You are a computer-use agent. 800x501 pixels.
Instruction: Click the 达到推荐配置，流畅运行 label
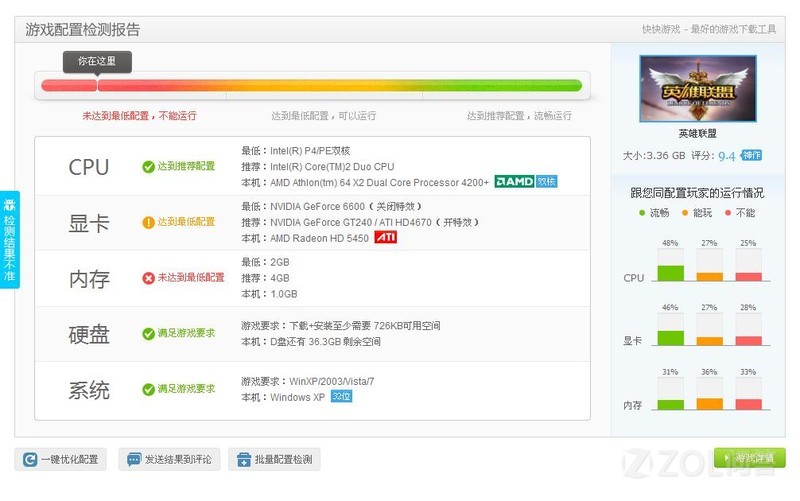coord(519,116)
